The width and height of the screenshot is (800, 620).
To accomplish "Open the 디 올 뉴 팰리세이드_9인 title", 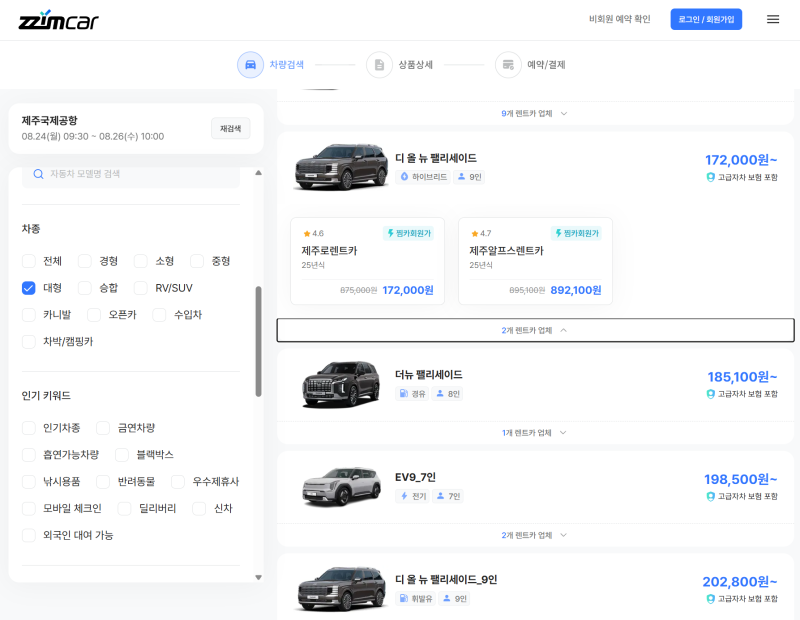I will pos(446,580).
